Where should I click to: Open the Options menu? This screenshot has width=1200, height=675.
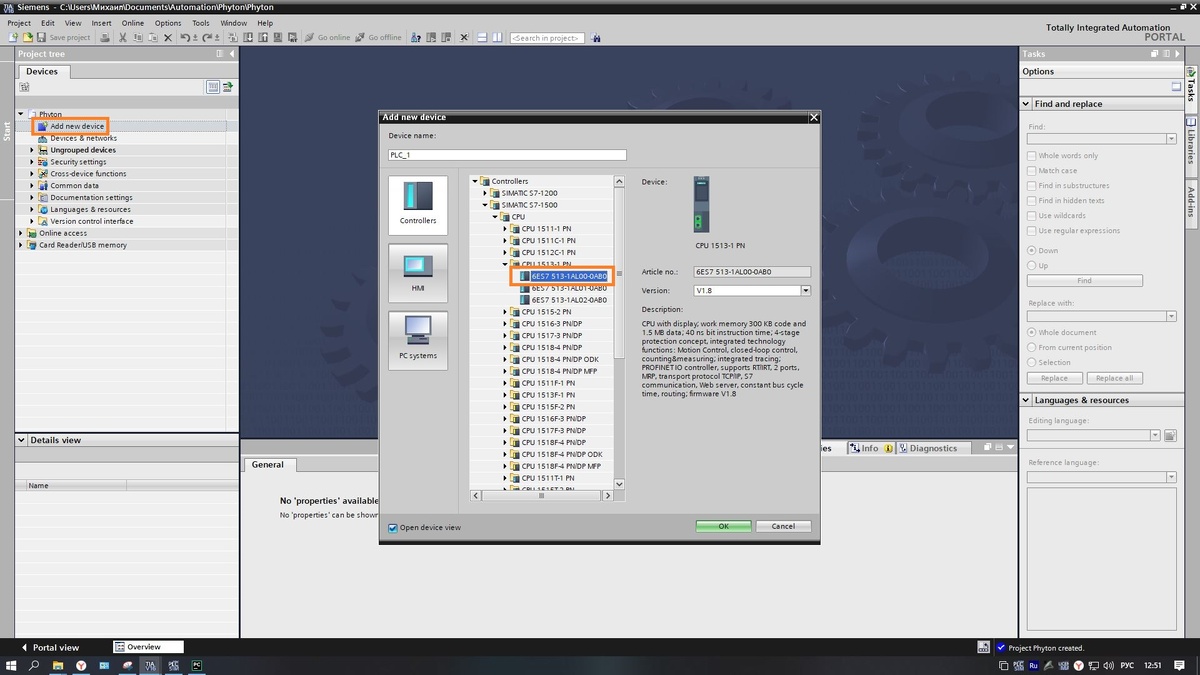[x=168, y=23]
